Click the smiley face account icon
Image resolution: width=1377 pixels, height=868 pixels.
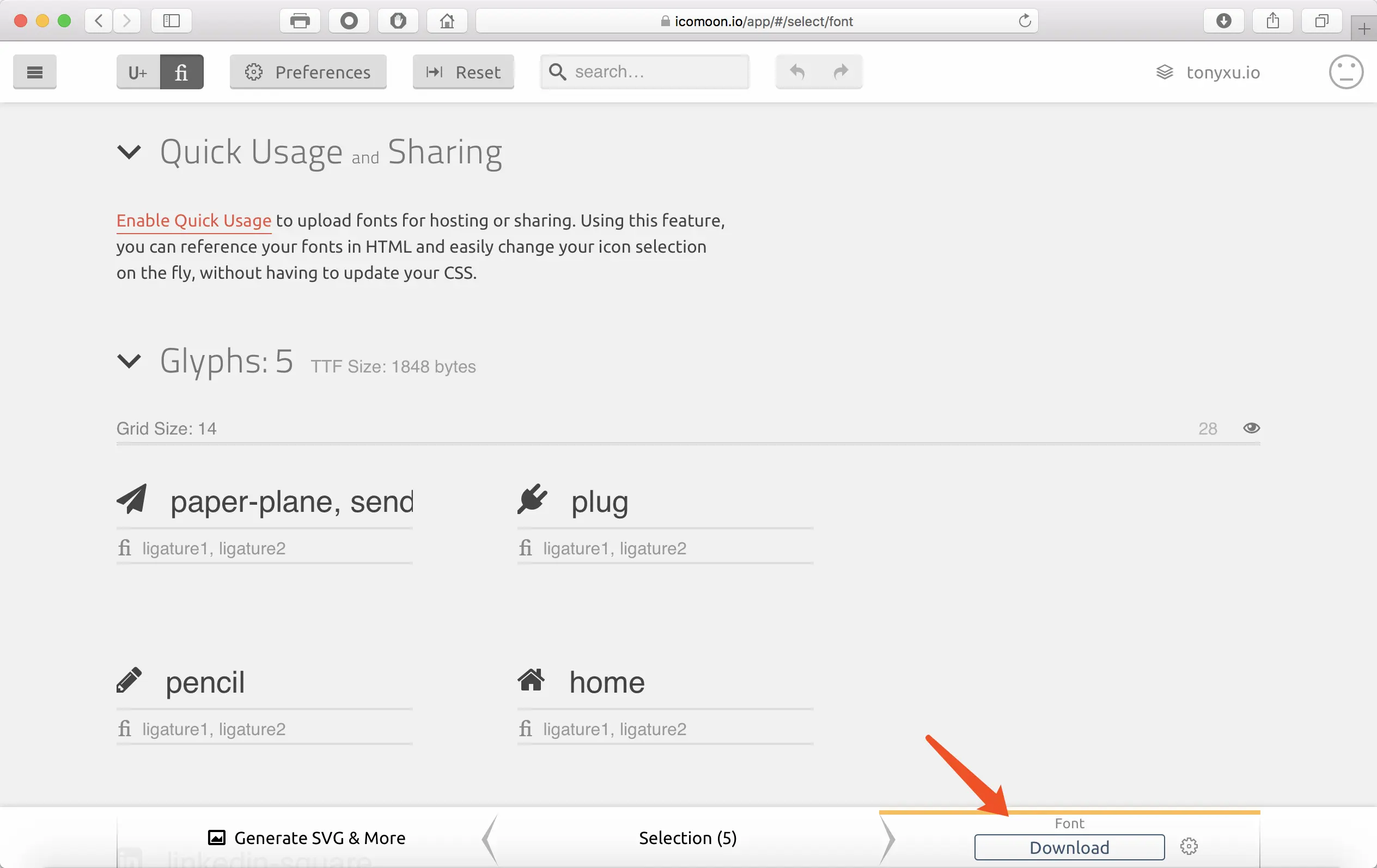click(1345, 72)
